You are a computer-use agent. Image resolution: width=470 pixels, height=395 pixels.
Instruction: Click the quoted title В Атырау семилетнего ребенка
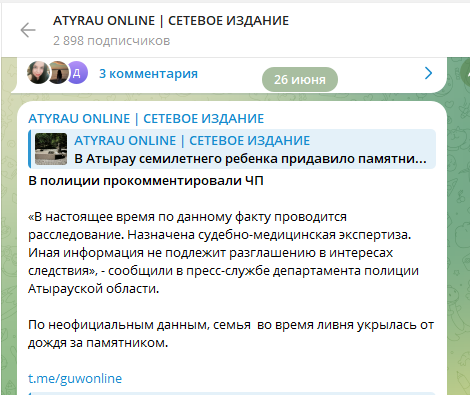(177, 159)
